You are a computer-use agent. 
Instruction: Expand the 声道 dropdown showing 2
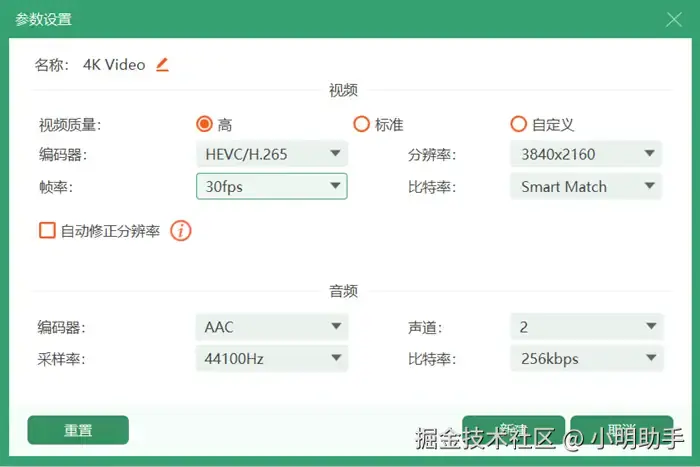click(587, 327)
